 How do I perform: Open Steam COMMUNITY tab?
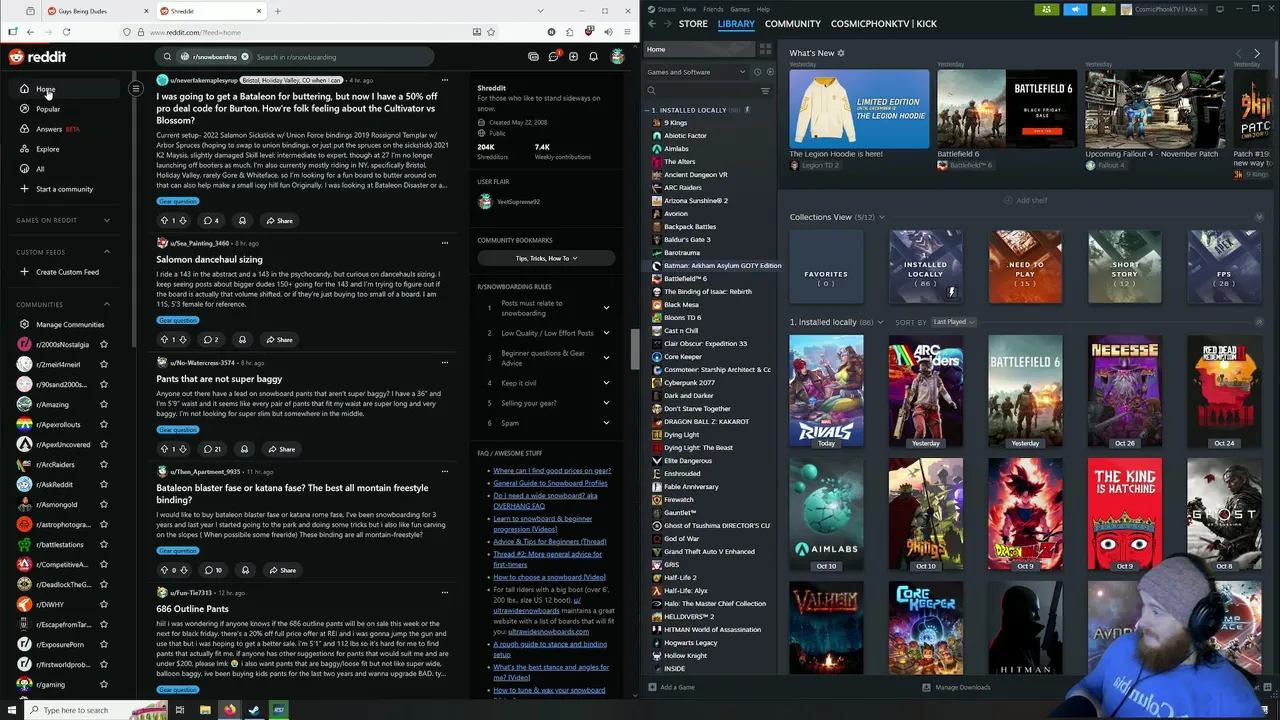[792, 24]
